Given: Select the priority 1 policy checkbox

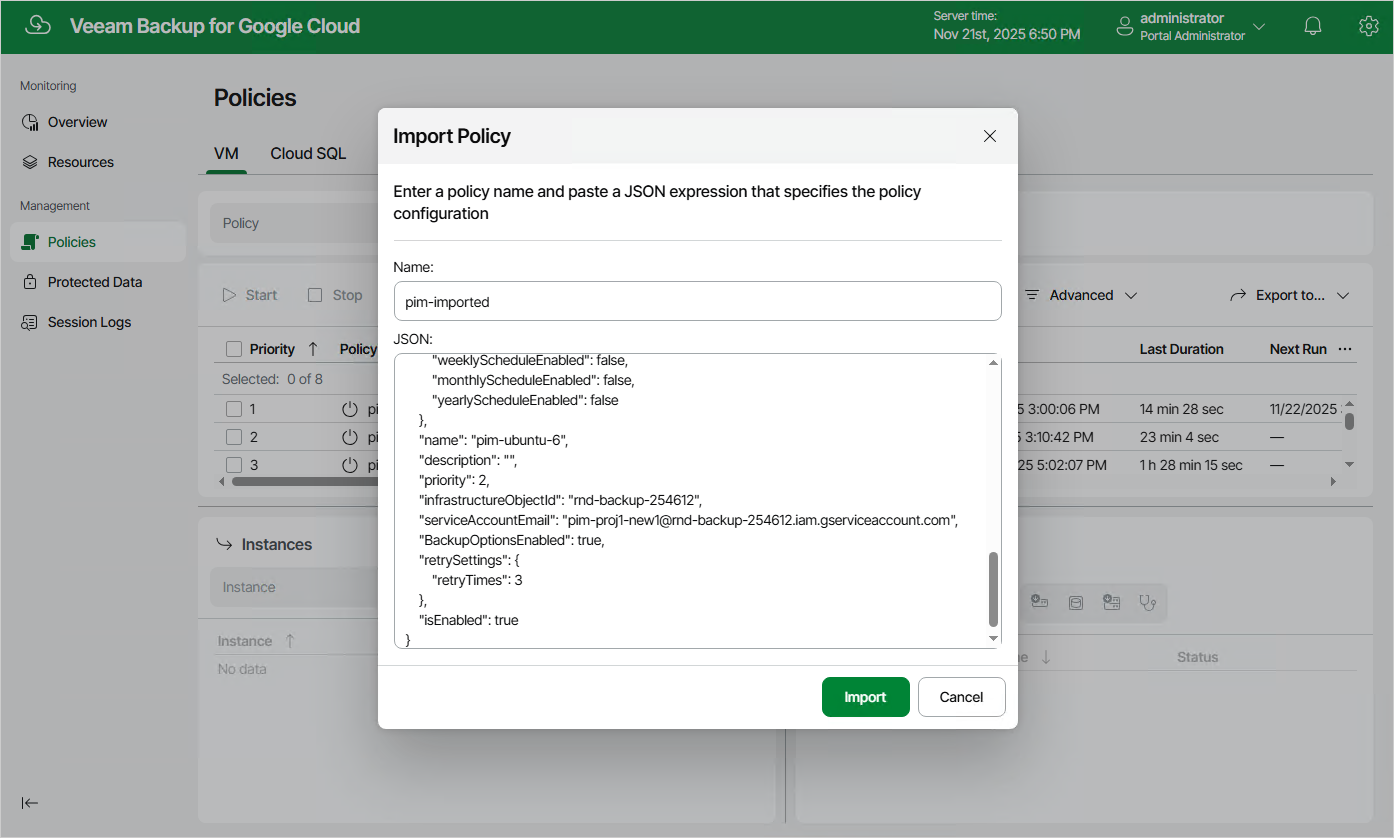Looking at the screenshot, I should 234,409.
